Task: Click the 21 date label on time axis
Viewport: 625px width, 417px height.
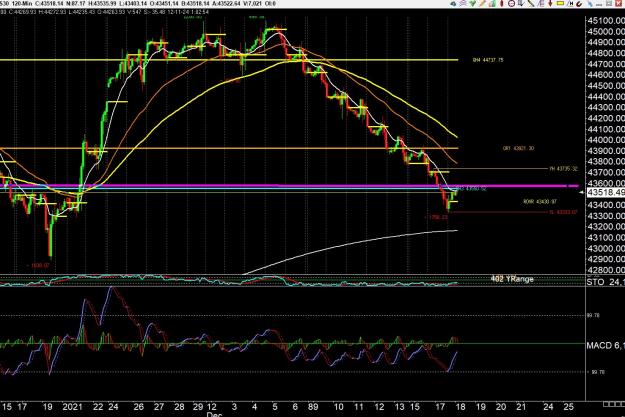Action: pyautogui.click(x=521, y=407)
